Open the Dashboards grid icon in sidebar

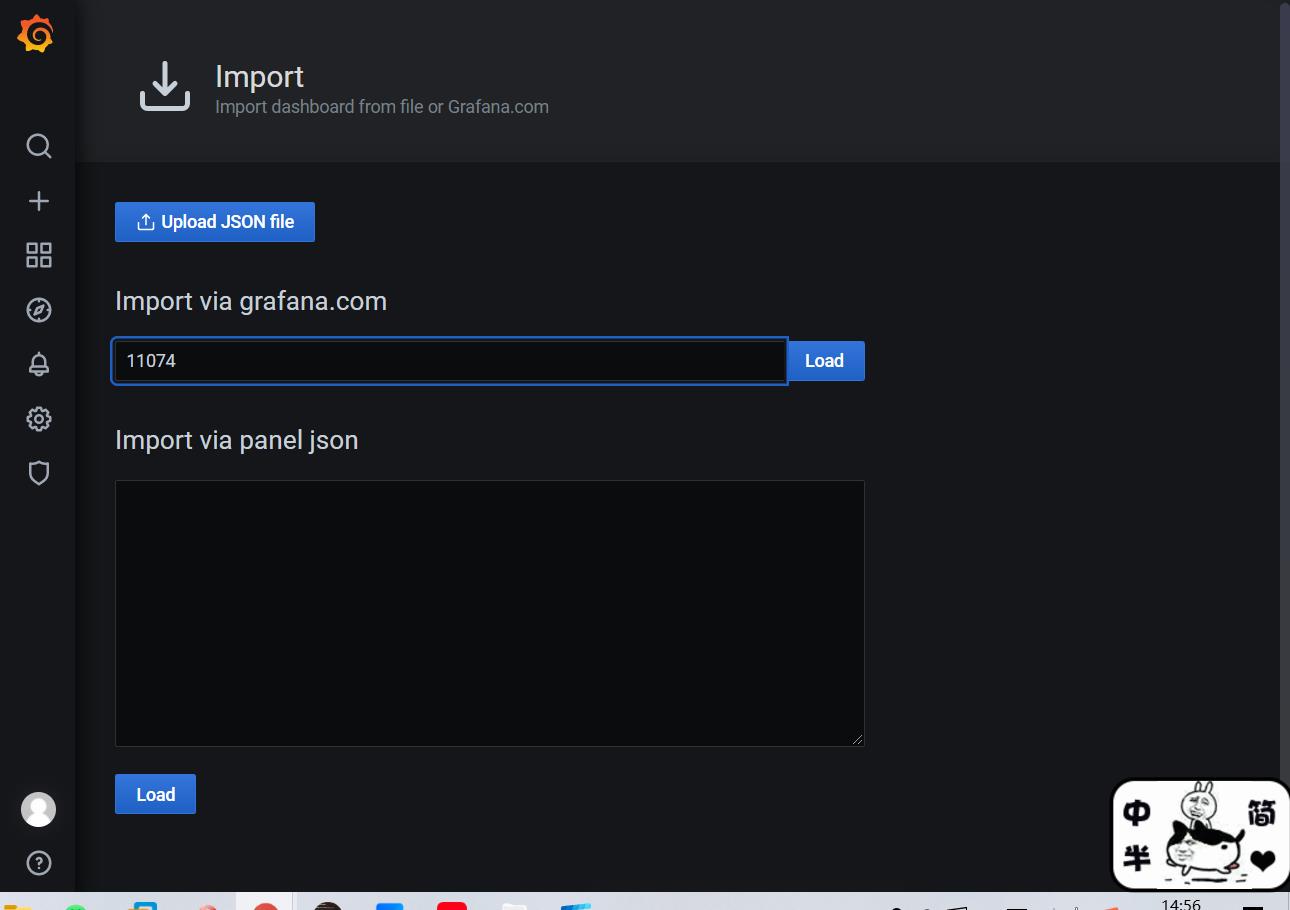coord(38,255)
